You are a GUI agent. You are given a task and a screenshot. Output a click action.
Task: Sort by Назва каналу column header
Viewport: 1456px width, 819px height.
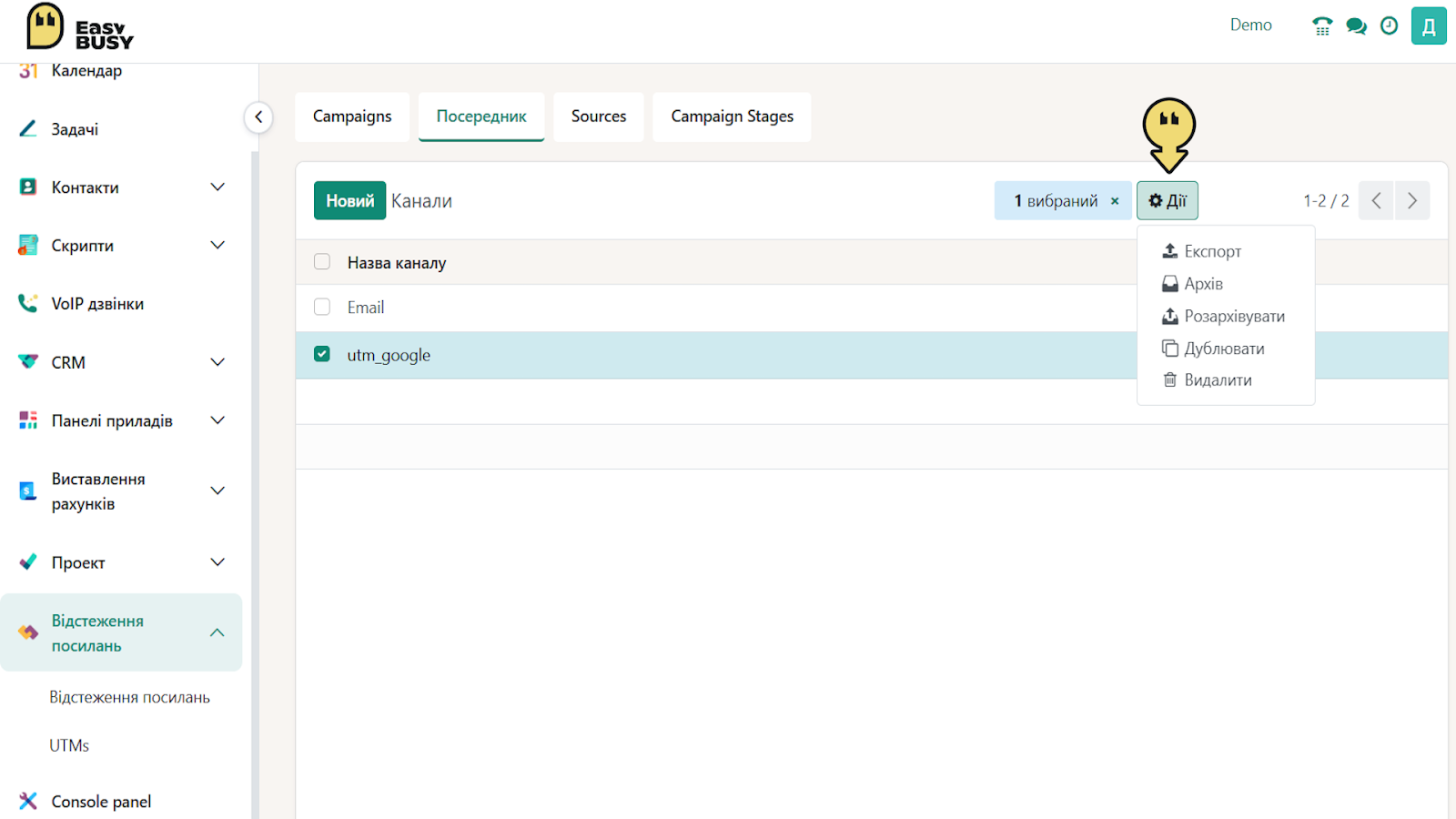[x=397, y=263]
